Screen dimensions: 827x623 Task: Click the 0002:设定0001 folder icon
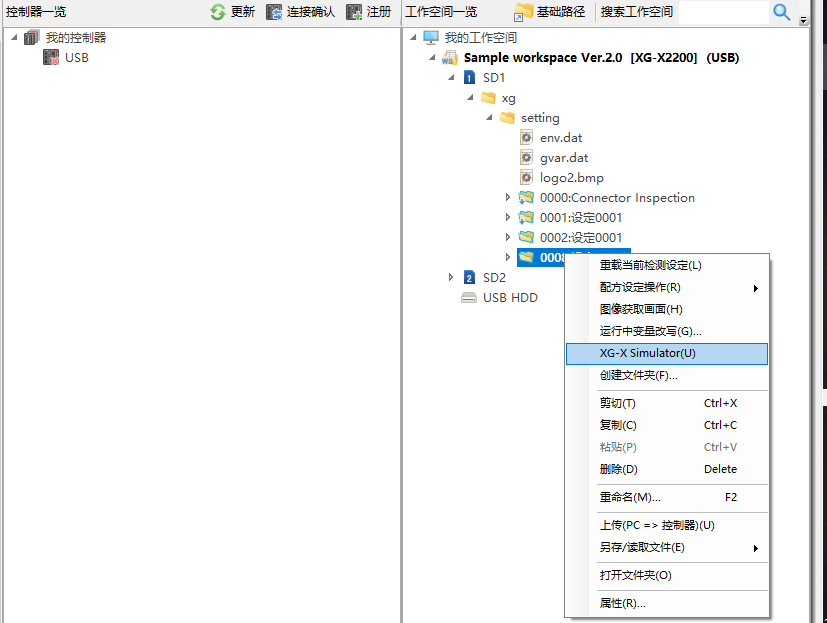click(x=526, y=237)
